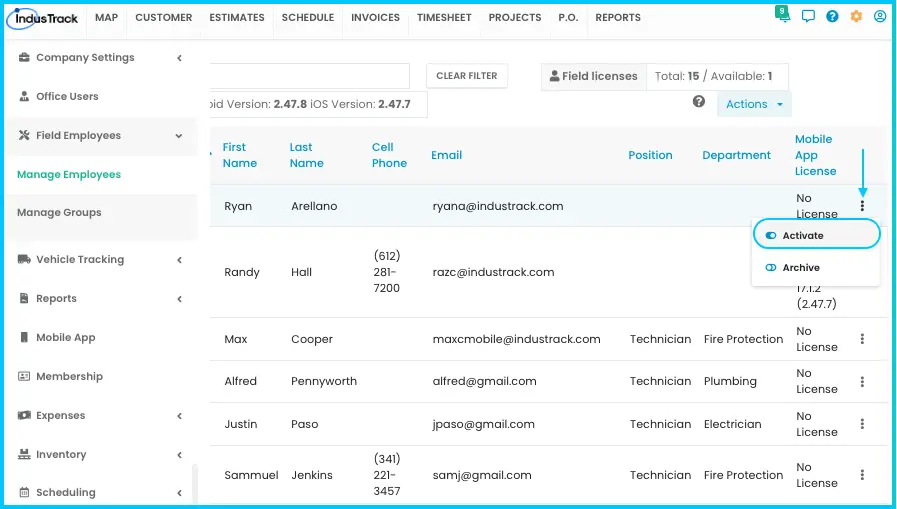Click the Scheduling calendar icon
Viewport: 897px width, 509px height.
(x=24, y=492)
